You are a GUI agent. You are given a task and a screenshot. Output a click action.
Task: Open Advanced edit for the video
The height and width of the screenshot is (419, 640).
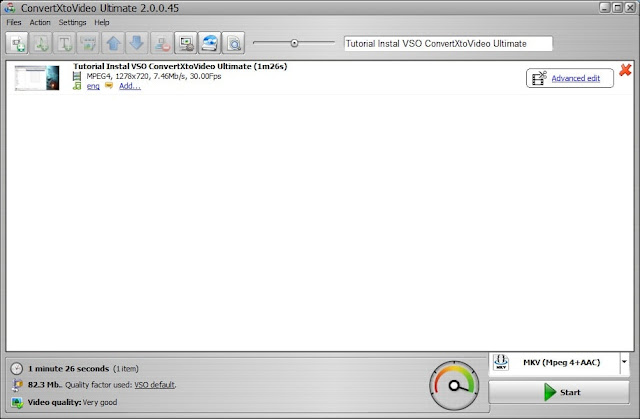(x=570, y=78)
